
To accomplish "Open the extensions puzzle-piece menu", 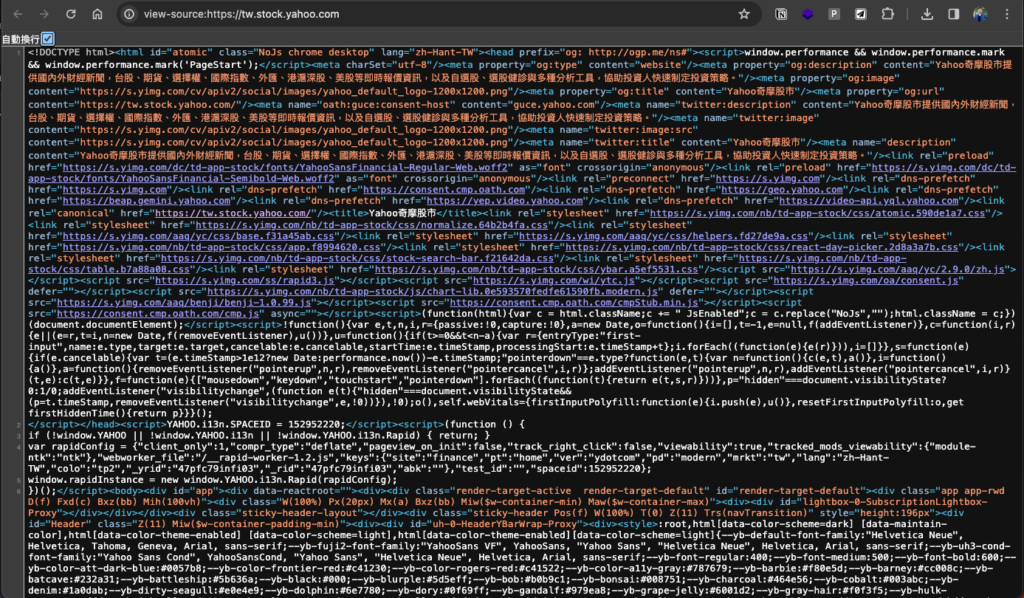I will coord(888,14).
